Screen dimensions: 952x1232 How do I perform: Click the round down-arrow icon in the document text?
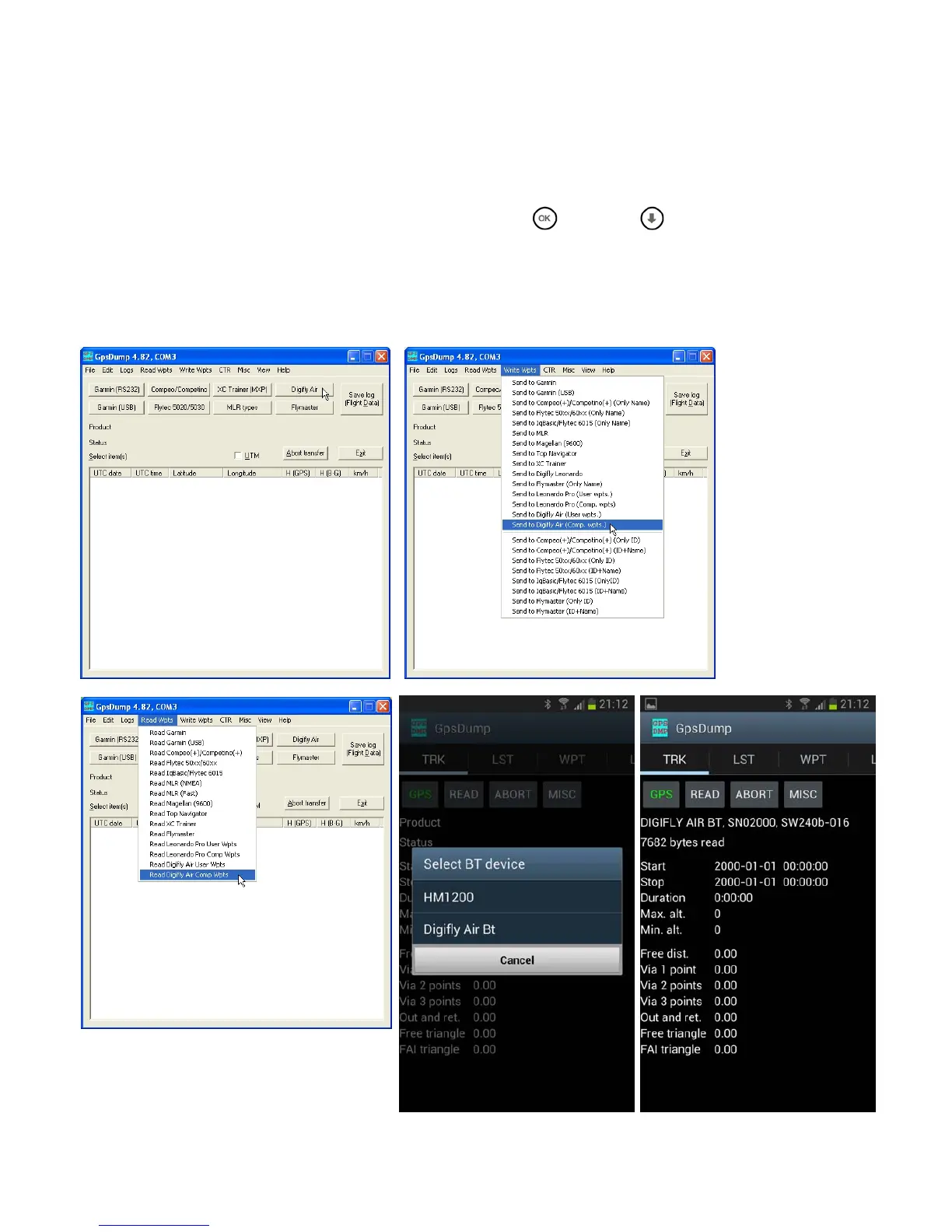tap(652, 219)
